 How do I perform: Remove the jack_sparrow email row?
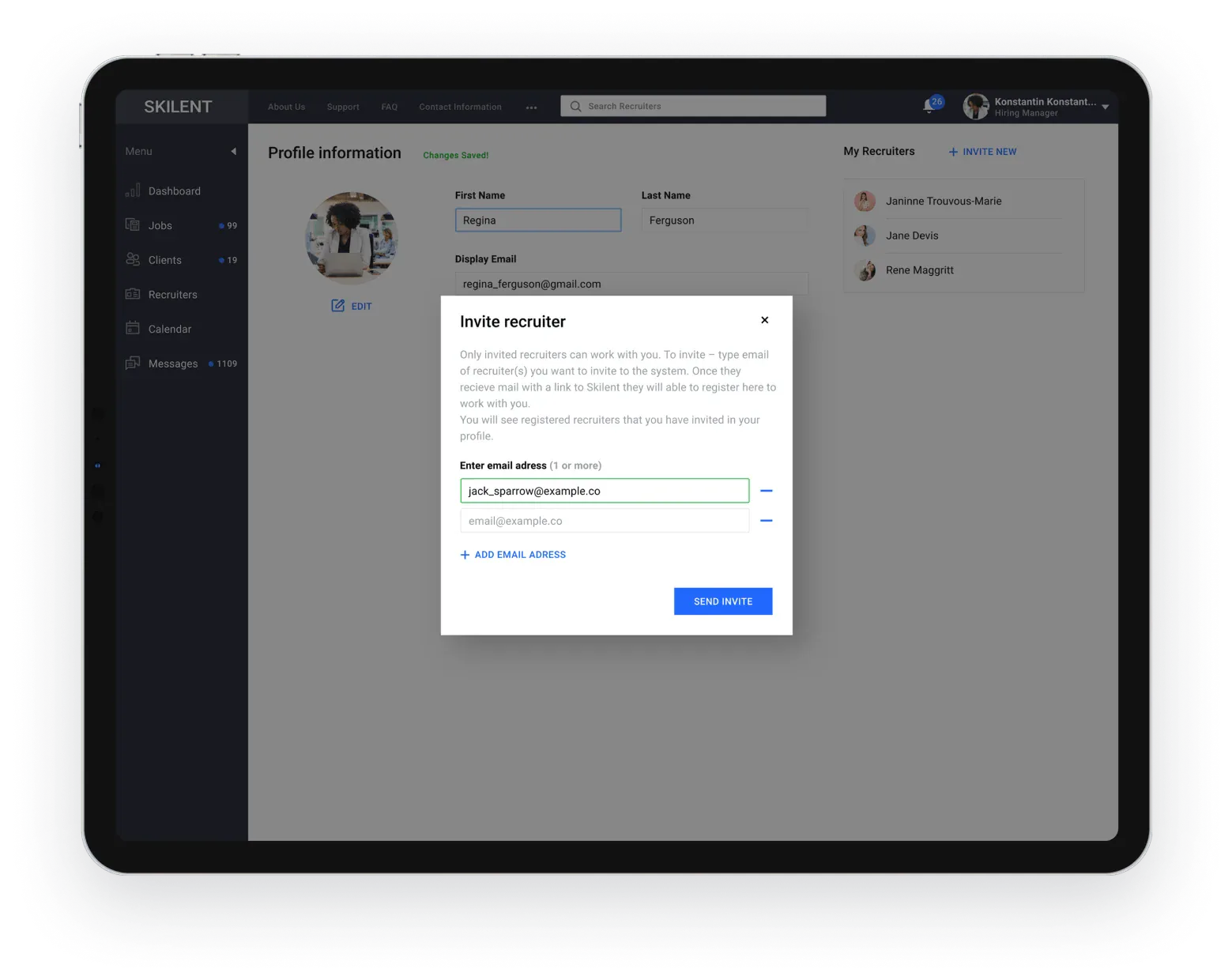(x=766, y=491)
